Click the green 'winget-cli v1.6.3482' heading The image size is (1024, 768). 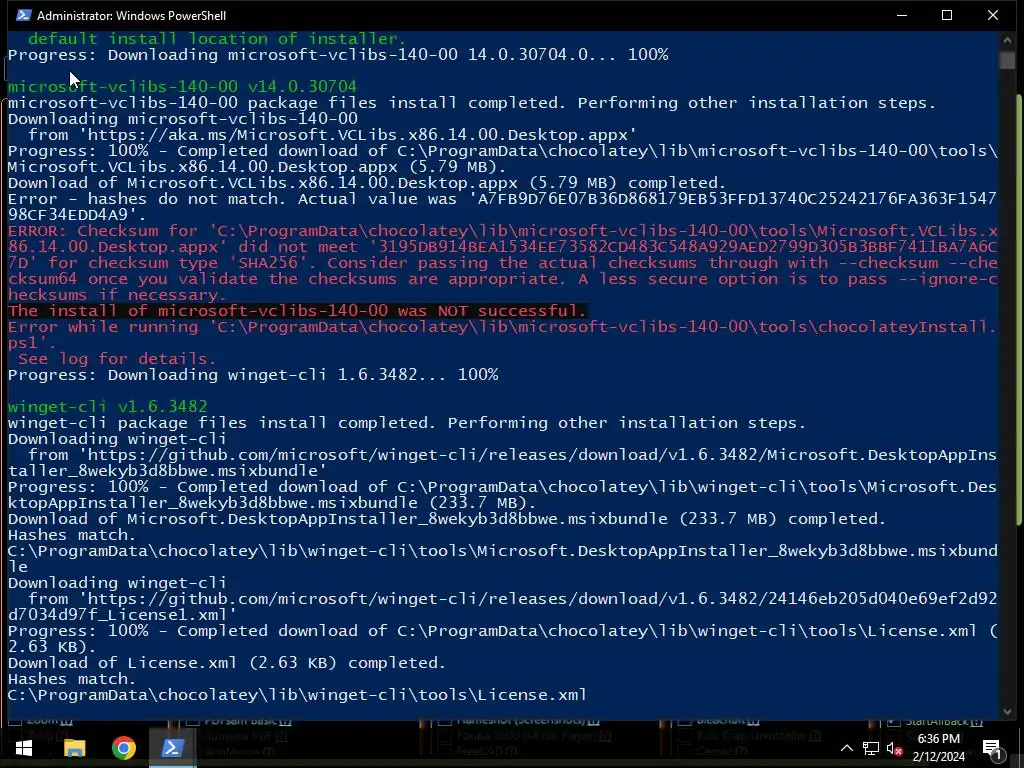[x=108, y=406]
